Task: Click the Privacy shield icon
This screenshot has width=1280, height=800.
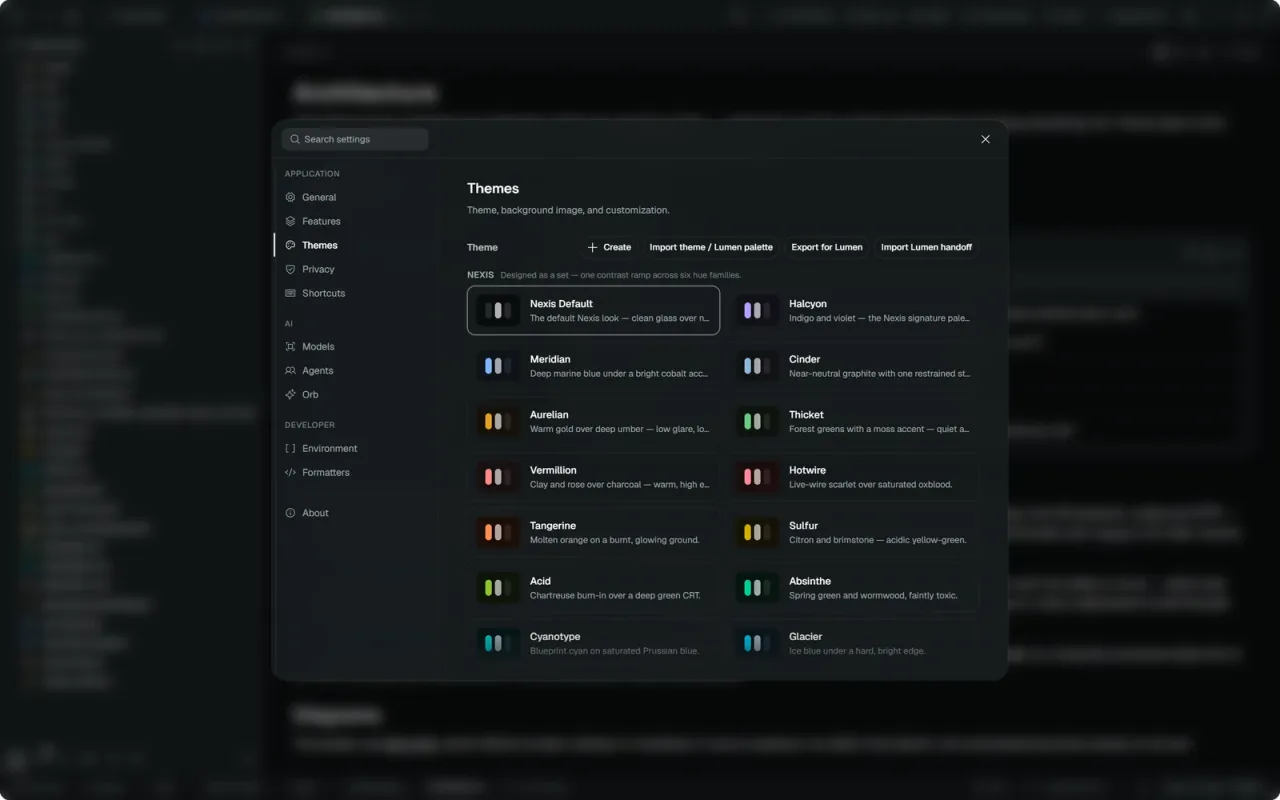Action: tap(290, 269)
